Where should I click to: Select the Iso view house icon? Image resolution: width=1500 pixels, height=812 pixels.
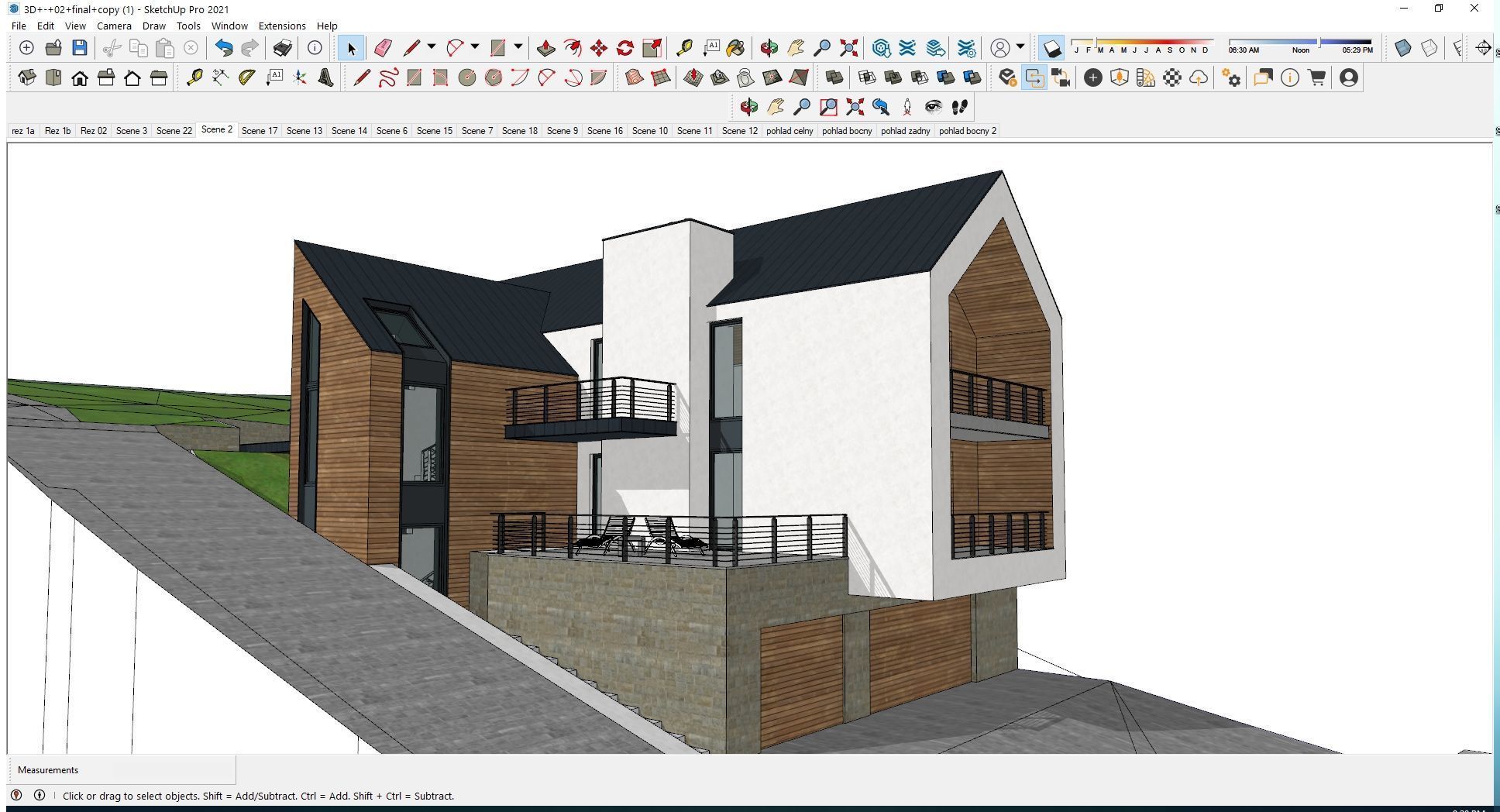click(27, 77)
